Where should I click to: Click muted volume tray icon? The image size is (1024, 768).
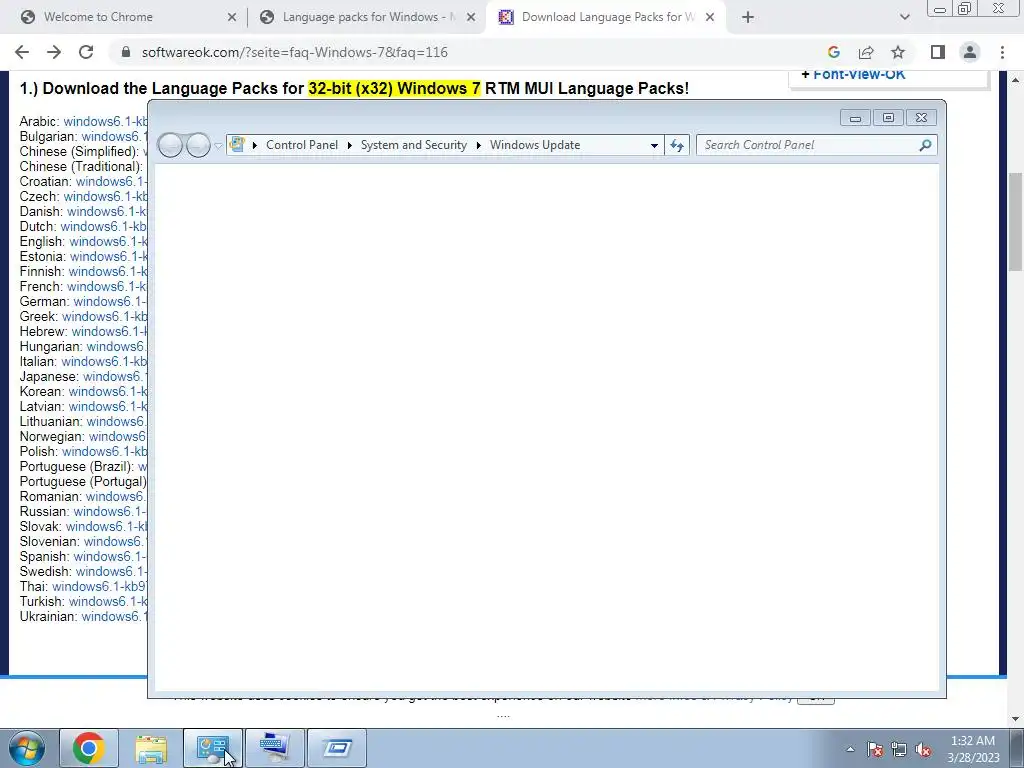(923, 749)
